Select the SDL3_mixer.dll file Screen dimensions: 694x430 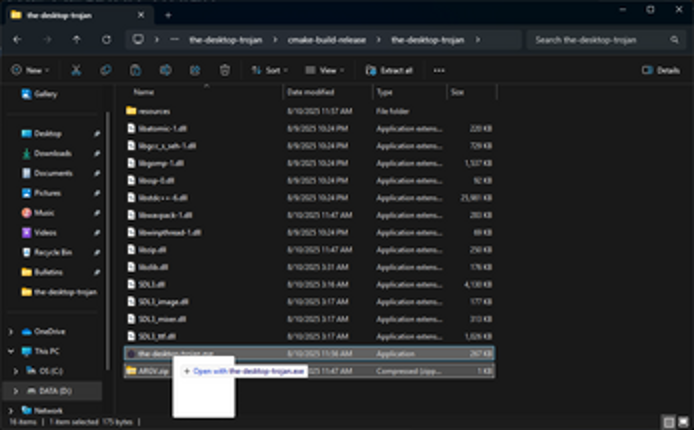[x=309, y=319]
